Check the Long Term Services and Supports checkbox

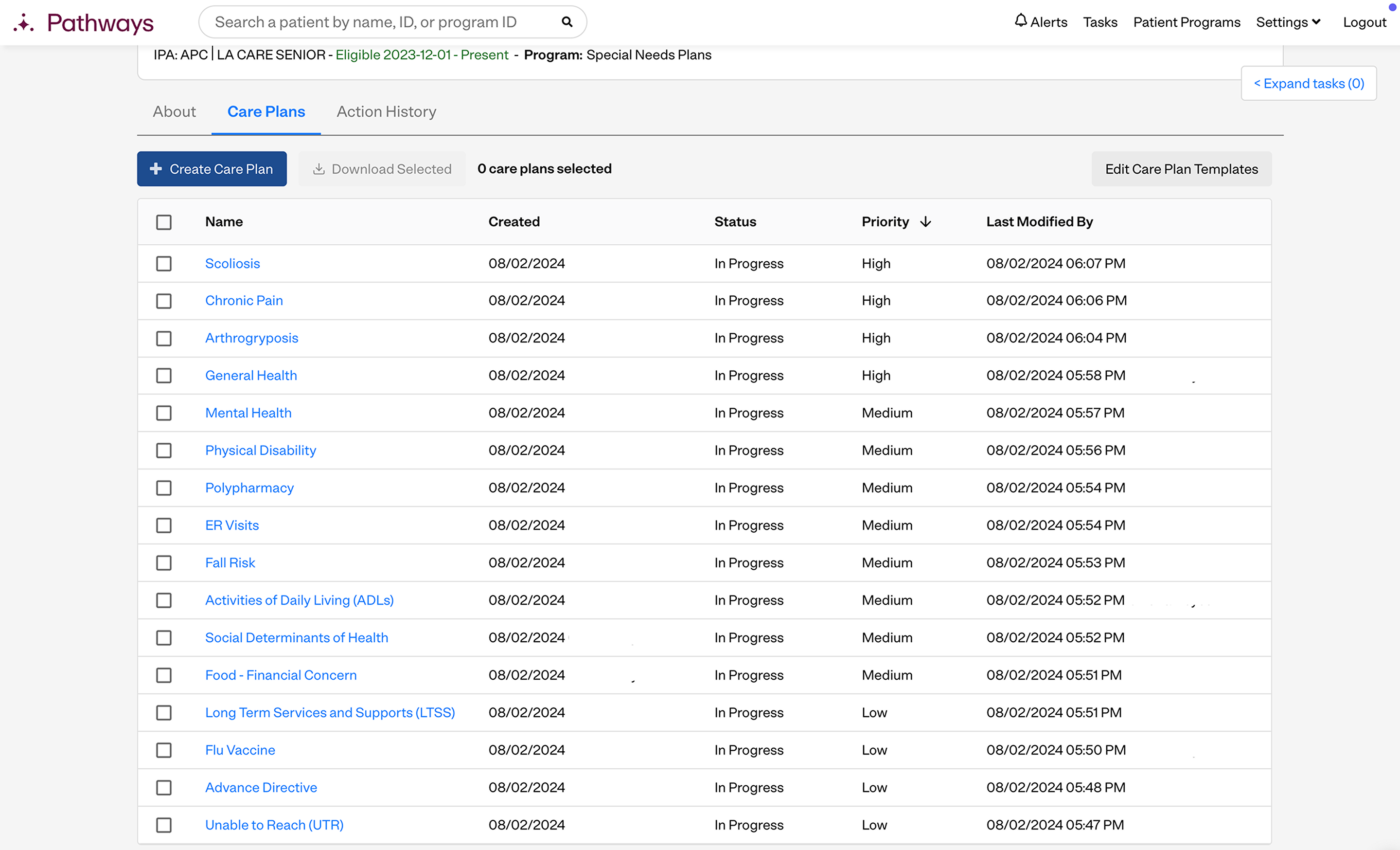(164, 712)
